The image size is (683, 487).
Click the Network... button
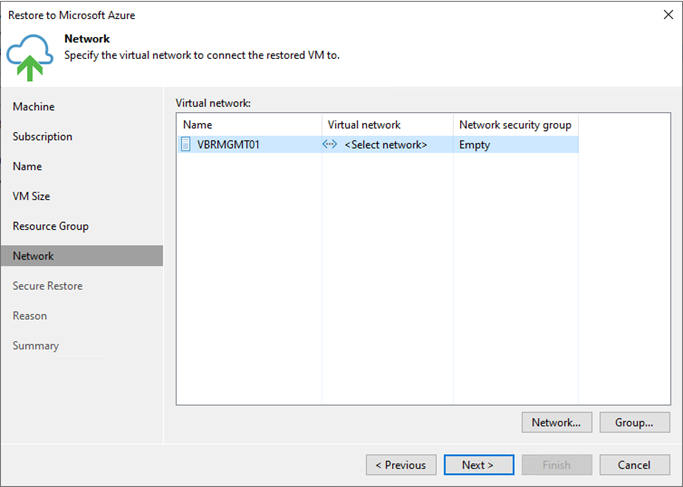tap(557, 423)
